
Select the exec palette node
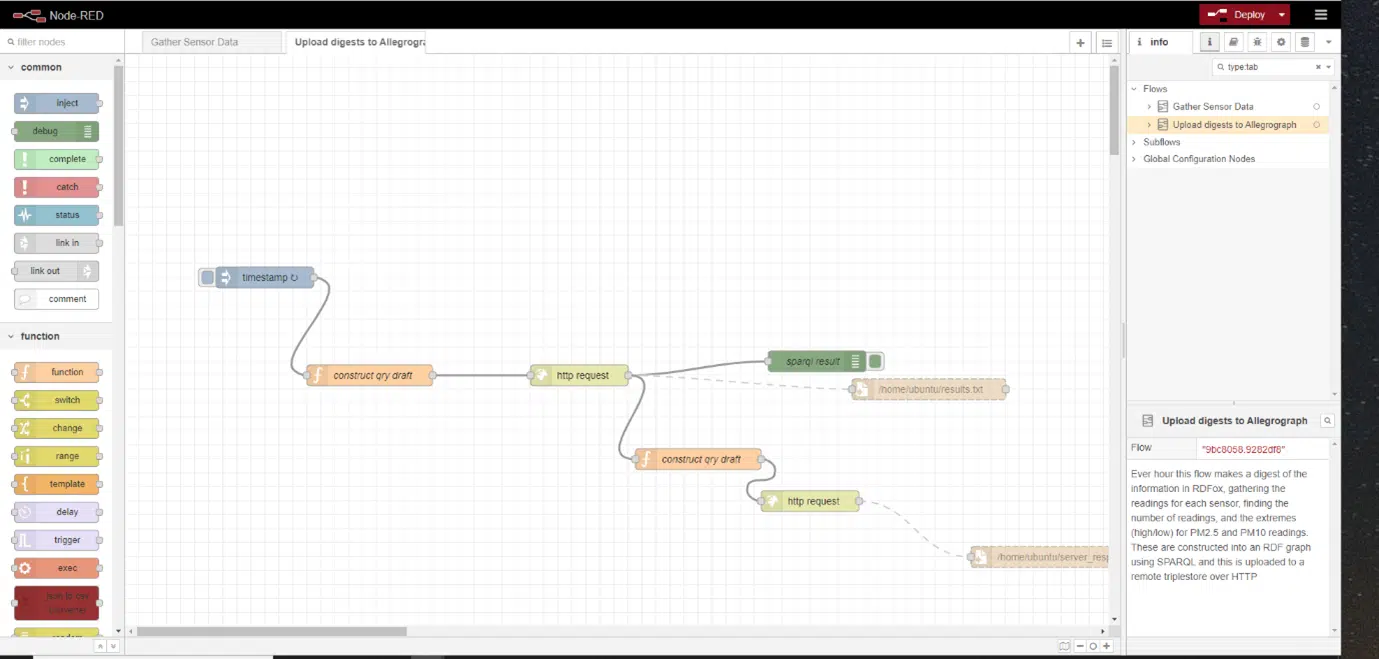[57, 568]
